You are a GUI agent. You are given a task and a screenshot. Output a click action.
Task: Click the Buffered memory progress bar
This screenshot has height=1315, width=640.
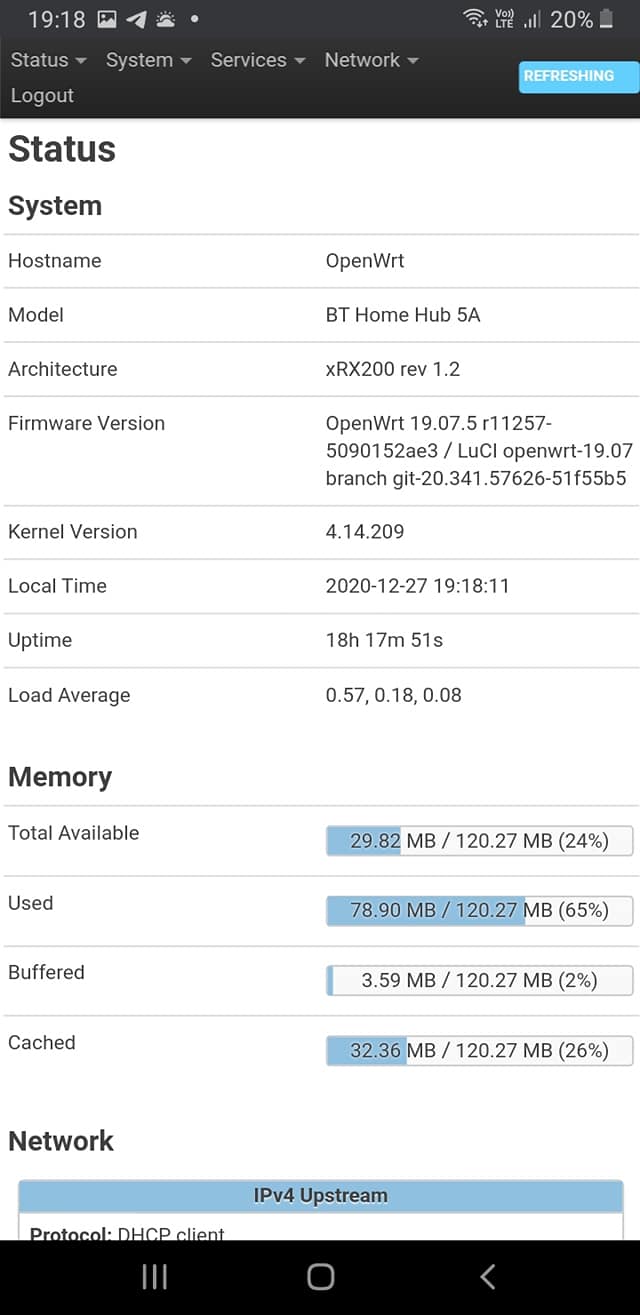pyautogui.click(x=480, y=981)
